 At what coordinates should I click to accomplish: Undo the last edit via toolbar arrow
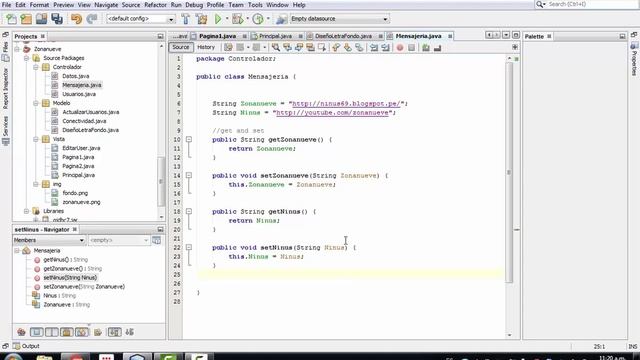click(x=76, y=19)
